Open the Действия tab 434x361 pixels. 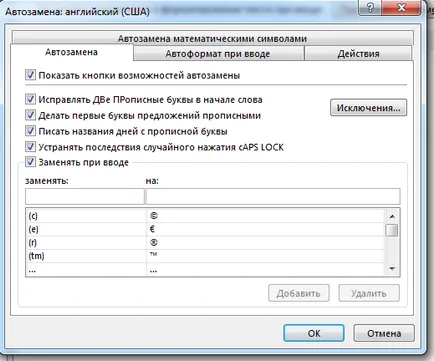[358, 54]
